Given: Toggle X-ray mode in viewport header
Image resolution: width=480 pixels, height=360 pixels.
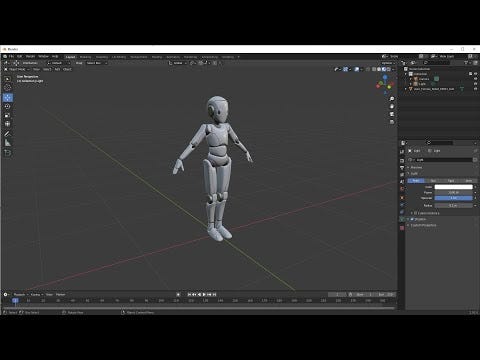Looking at the screenshot, I should pyautogui.click(x=368, y=69).
